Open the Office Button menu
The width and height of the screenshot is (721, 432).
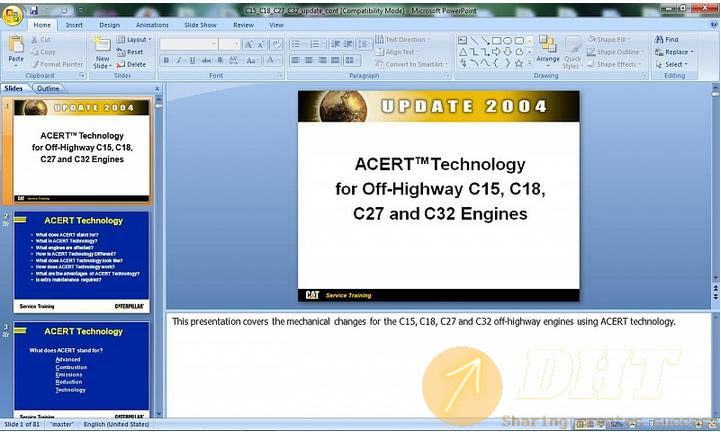(x=12, y=16)
